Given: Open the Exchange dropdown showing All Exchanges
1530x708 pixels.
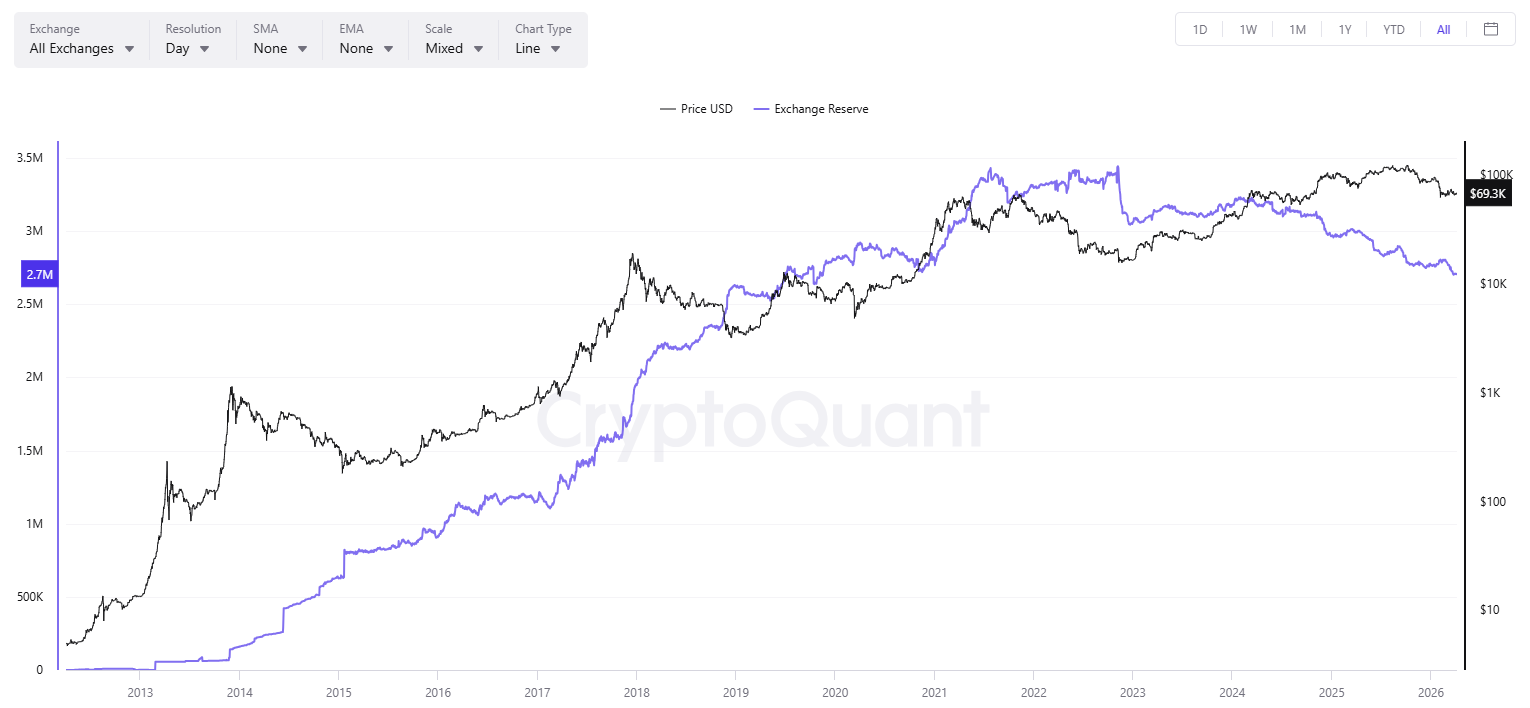Looking at the screenshot, I should click(80, 48).
